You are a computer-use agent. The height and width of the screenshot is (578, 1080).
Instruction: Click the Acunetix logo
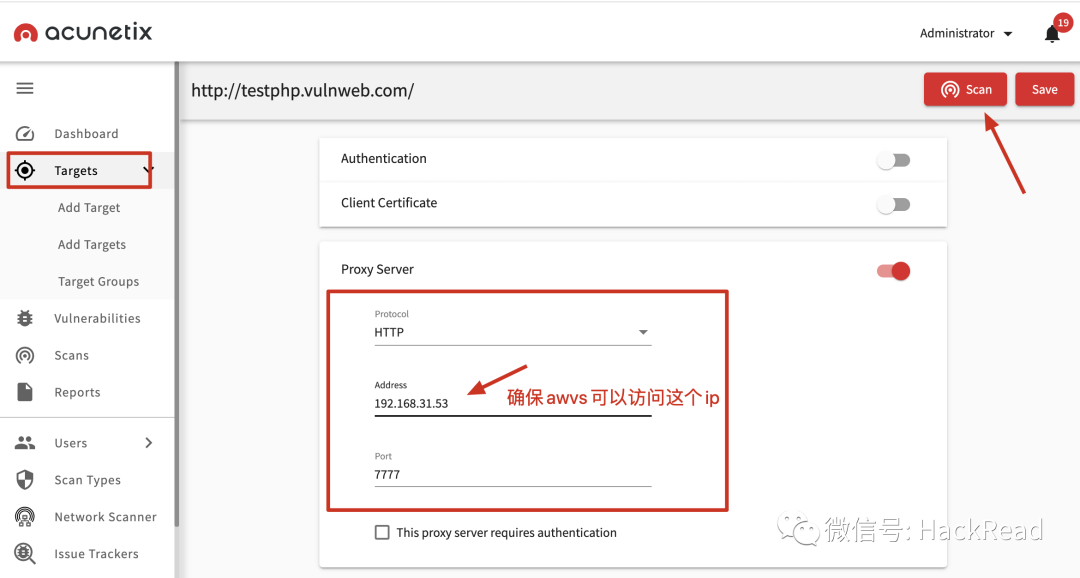(83, 32)
